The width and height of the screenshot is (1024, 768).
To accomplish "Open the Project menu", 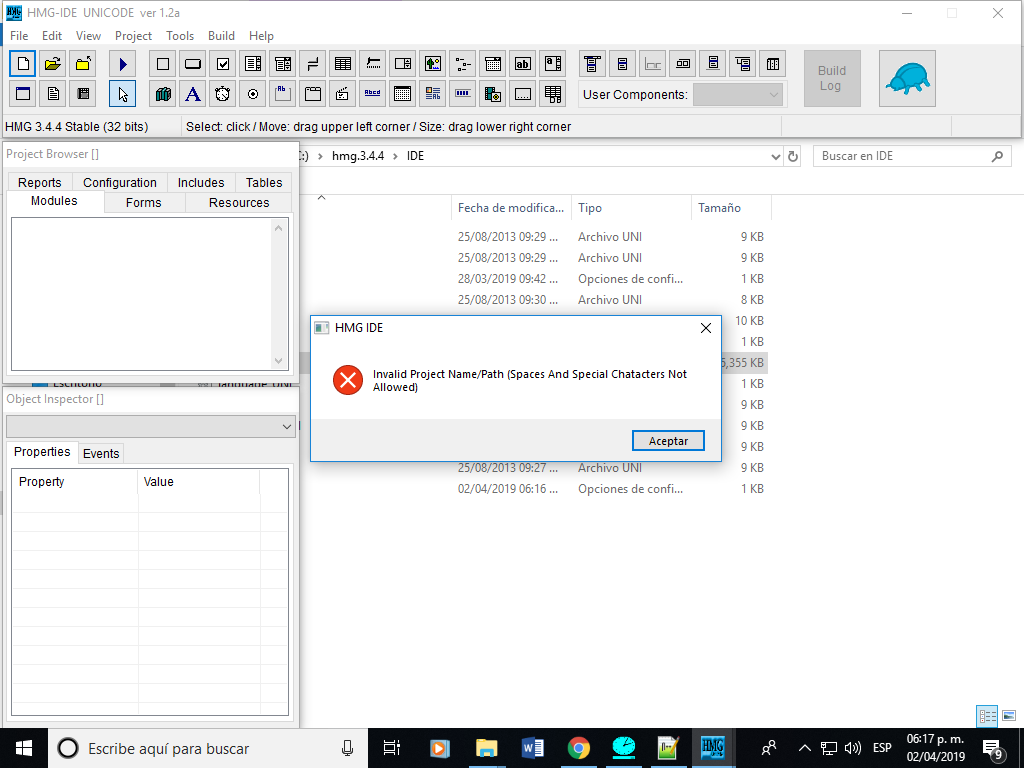I will click(133, 36).
